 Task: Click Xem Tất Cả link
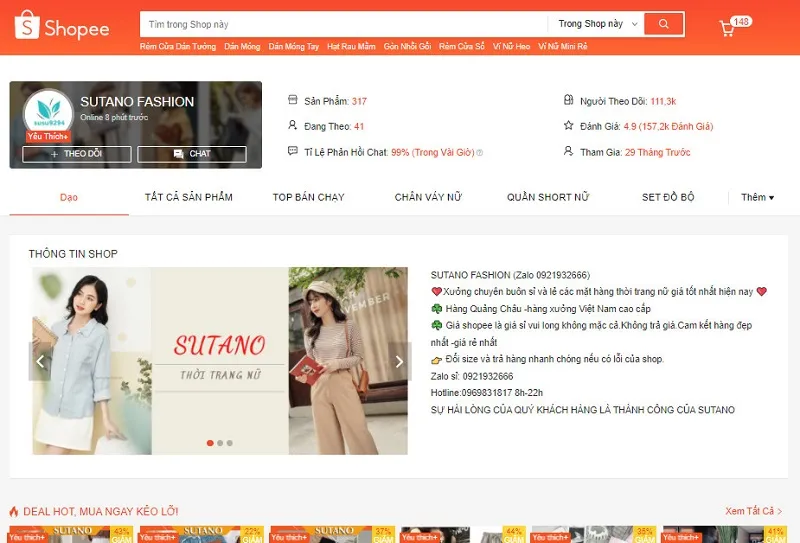(x=754, y=511)
